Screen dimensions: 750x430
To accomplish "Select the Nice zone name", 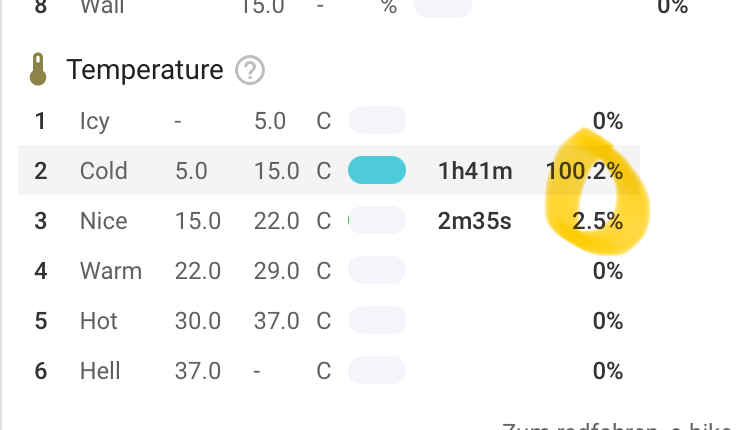I will coord(103,220).
